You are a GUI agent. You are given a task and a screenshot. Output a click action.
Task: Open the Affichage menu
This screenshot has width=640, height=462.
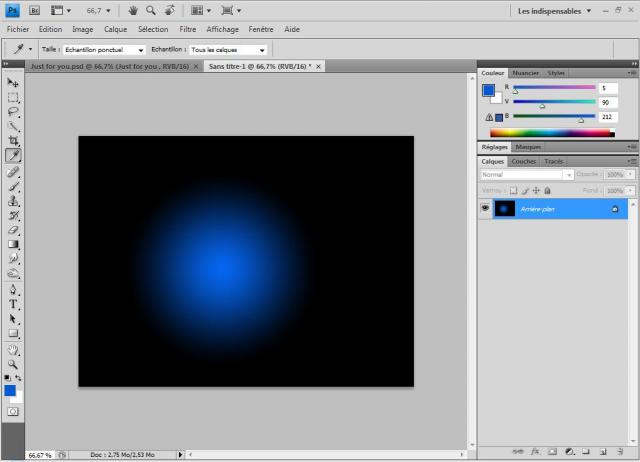pyautogui.click(x=222, y=29)
